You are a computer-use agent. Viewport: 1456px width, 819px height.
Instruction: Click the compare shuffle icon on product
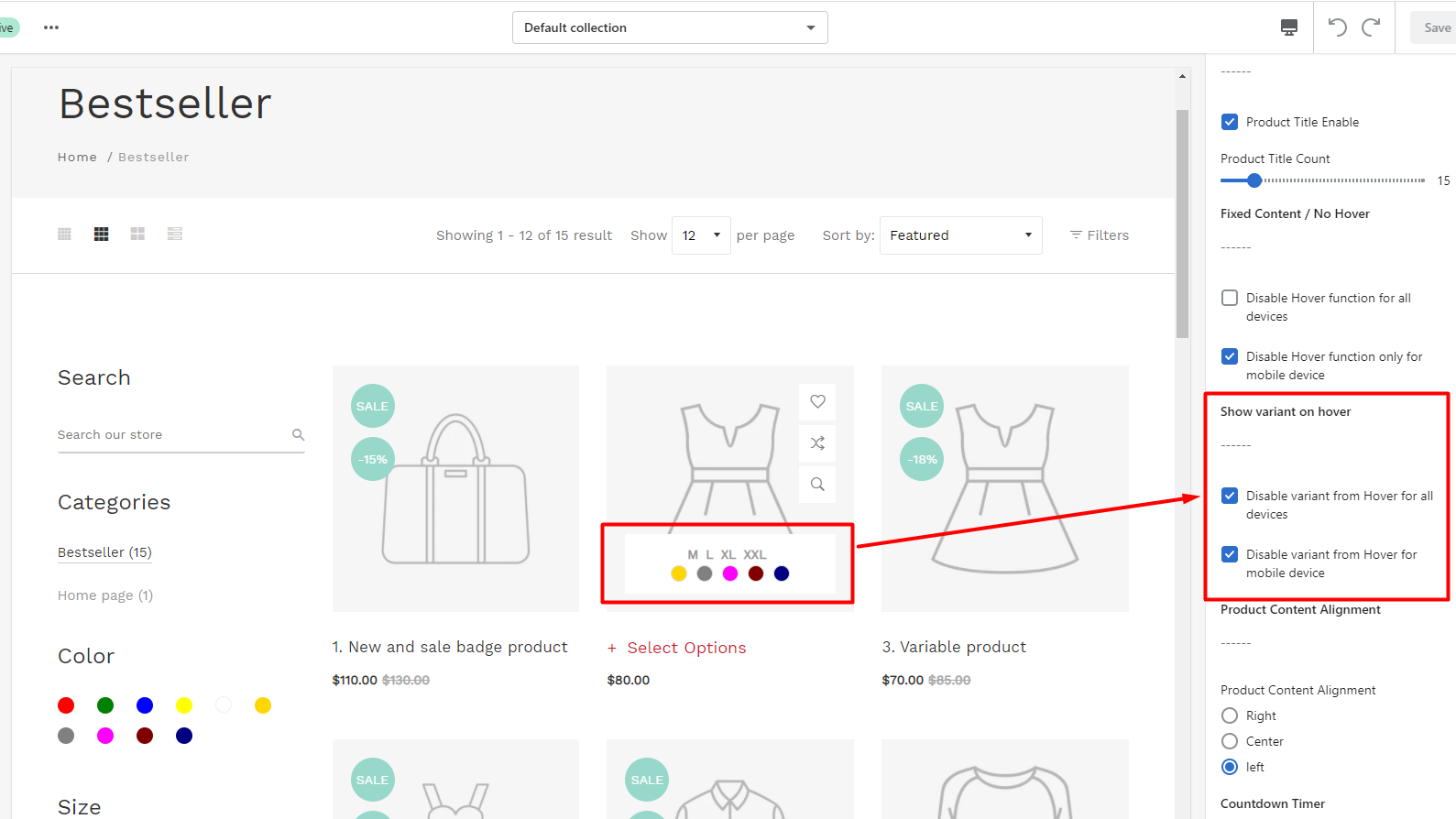point(817,443)
